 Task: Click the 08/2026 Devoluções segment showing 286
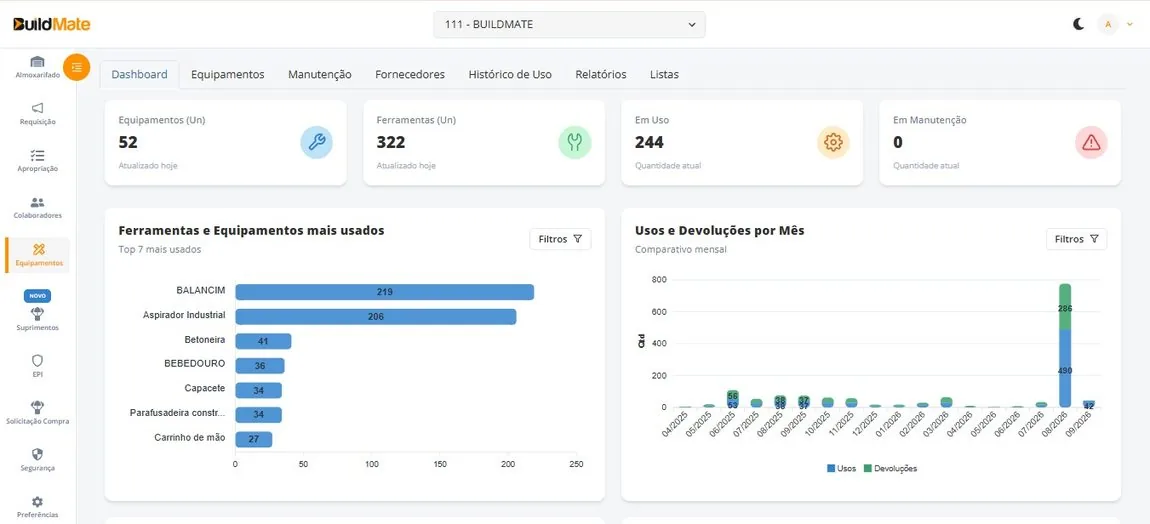pos(1065,307)
